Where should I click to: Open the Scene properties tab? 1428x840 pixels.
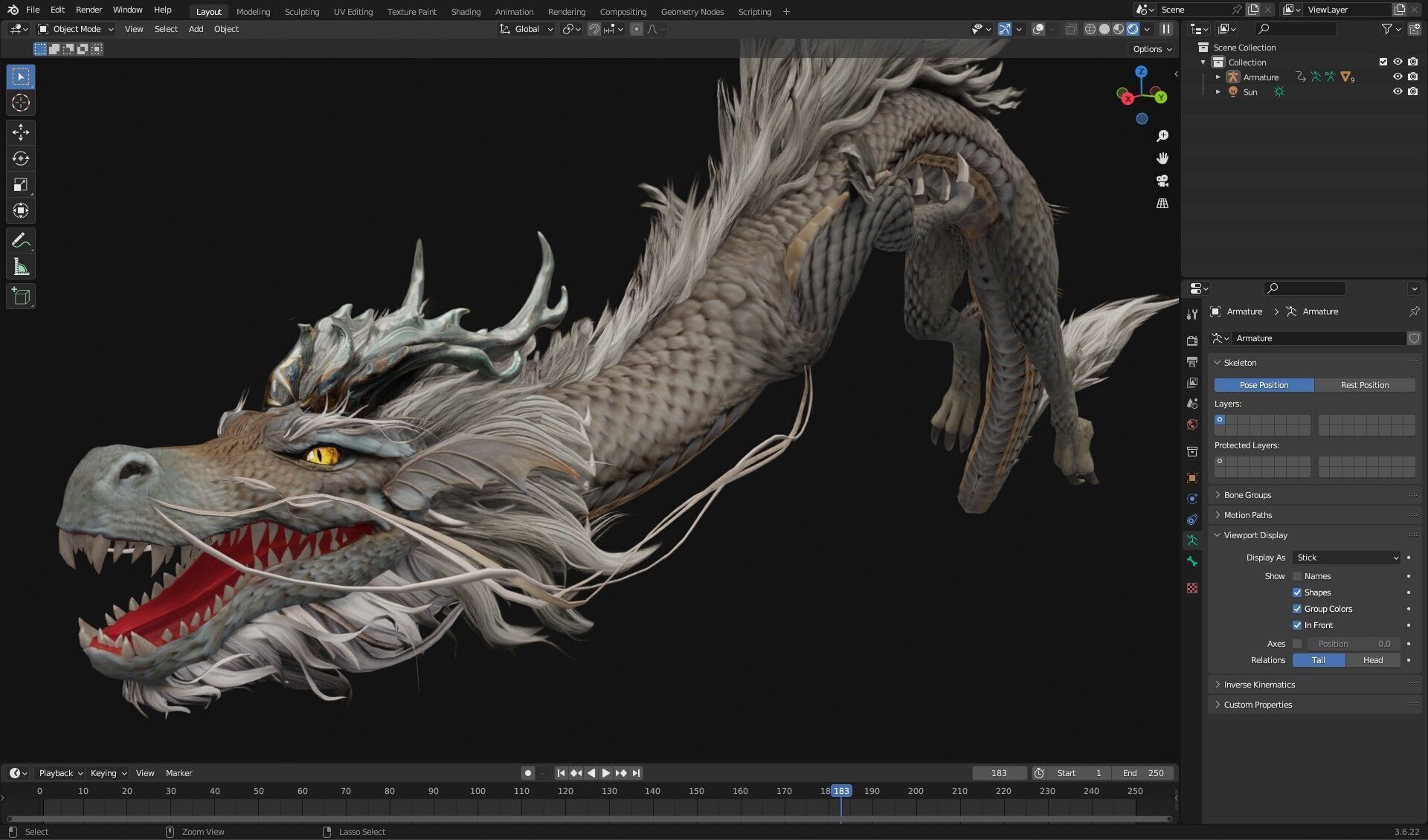pos(1192,403)
